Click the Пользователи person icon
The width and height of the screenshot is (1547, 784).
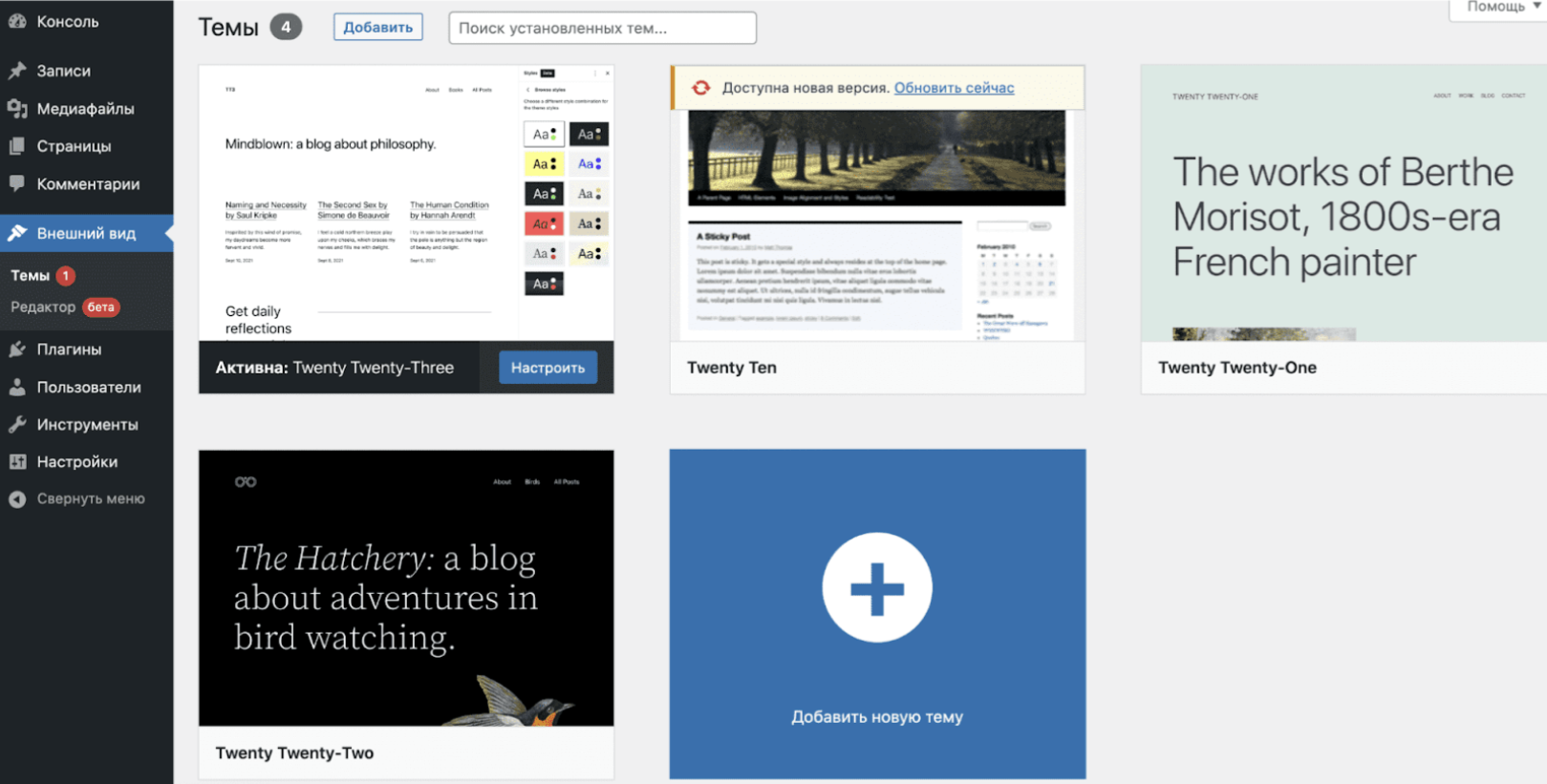16,387
